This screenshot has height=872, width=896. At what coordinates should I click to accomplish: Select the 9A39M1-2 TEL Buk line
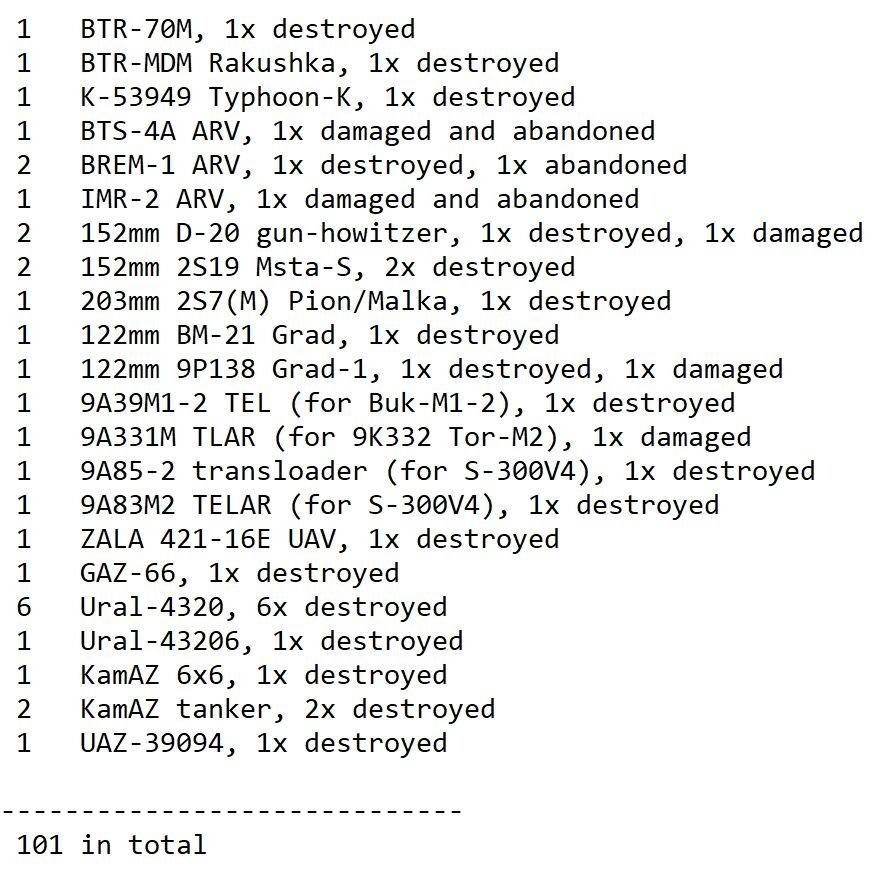(407, 403)
